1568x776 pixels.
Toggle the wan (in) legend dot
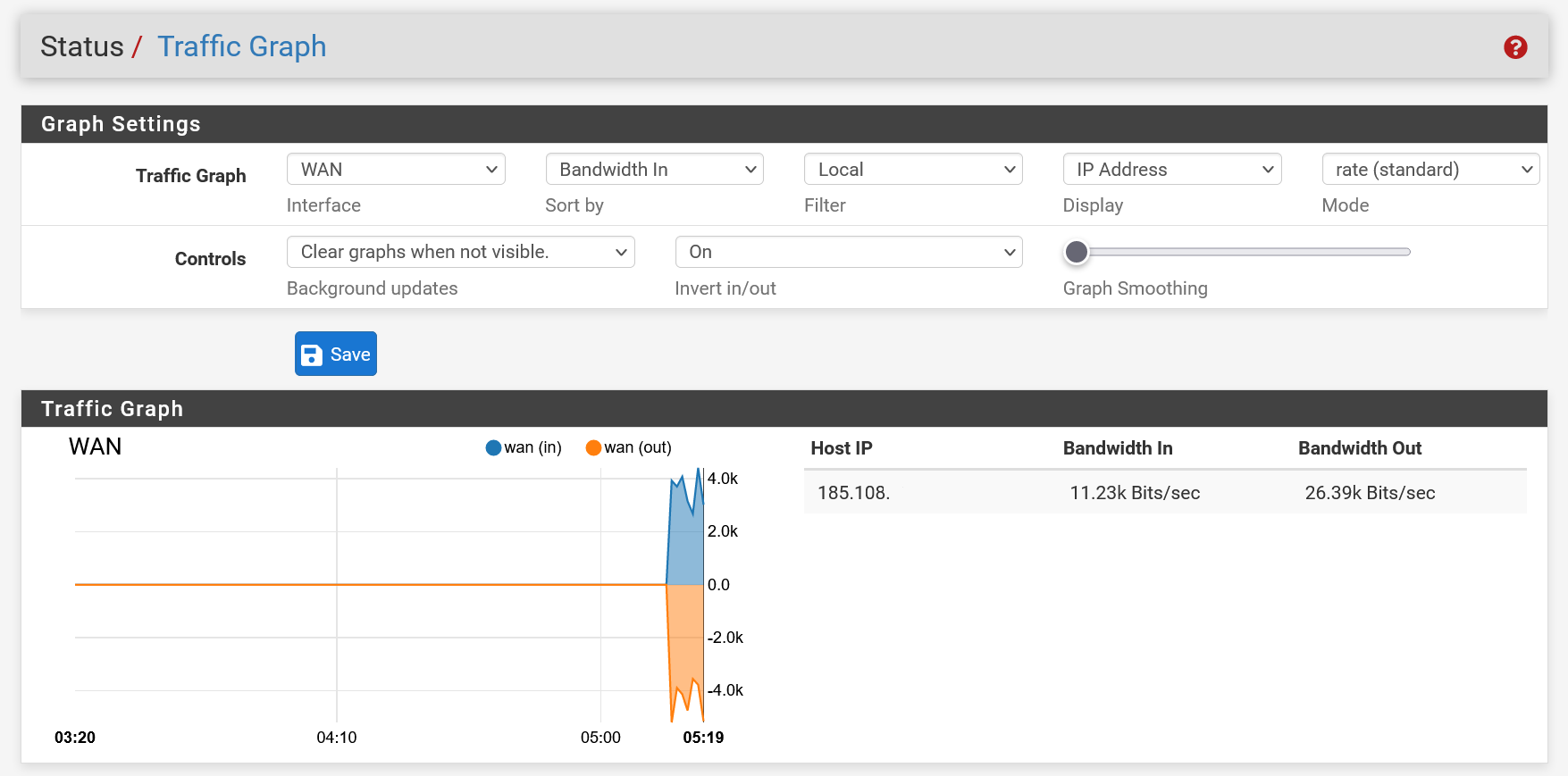click(493, 447)
